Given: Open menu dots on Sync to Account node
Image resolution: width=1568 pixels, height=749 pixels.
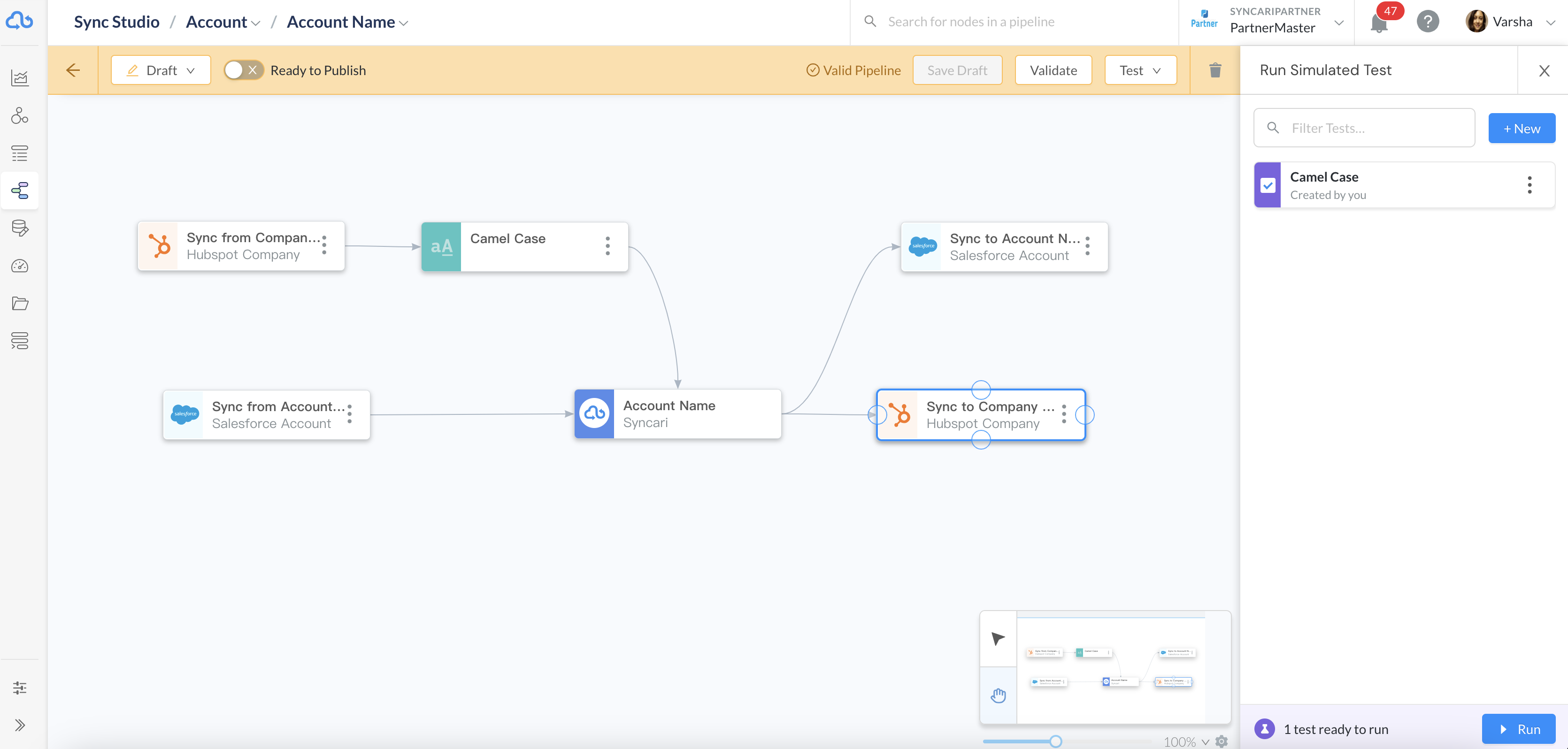Looking at the screenshot, I should 1088,246.
